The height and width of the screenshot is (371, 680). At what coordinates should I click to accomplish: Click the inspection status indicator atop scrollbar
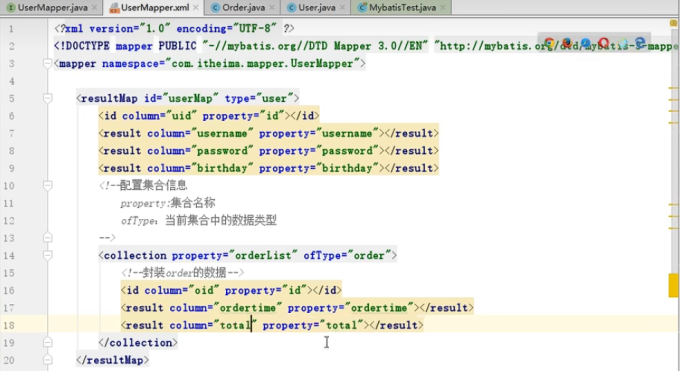(674, 23)
